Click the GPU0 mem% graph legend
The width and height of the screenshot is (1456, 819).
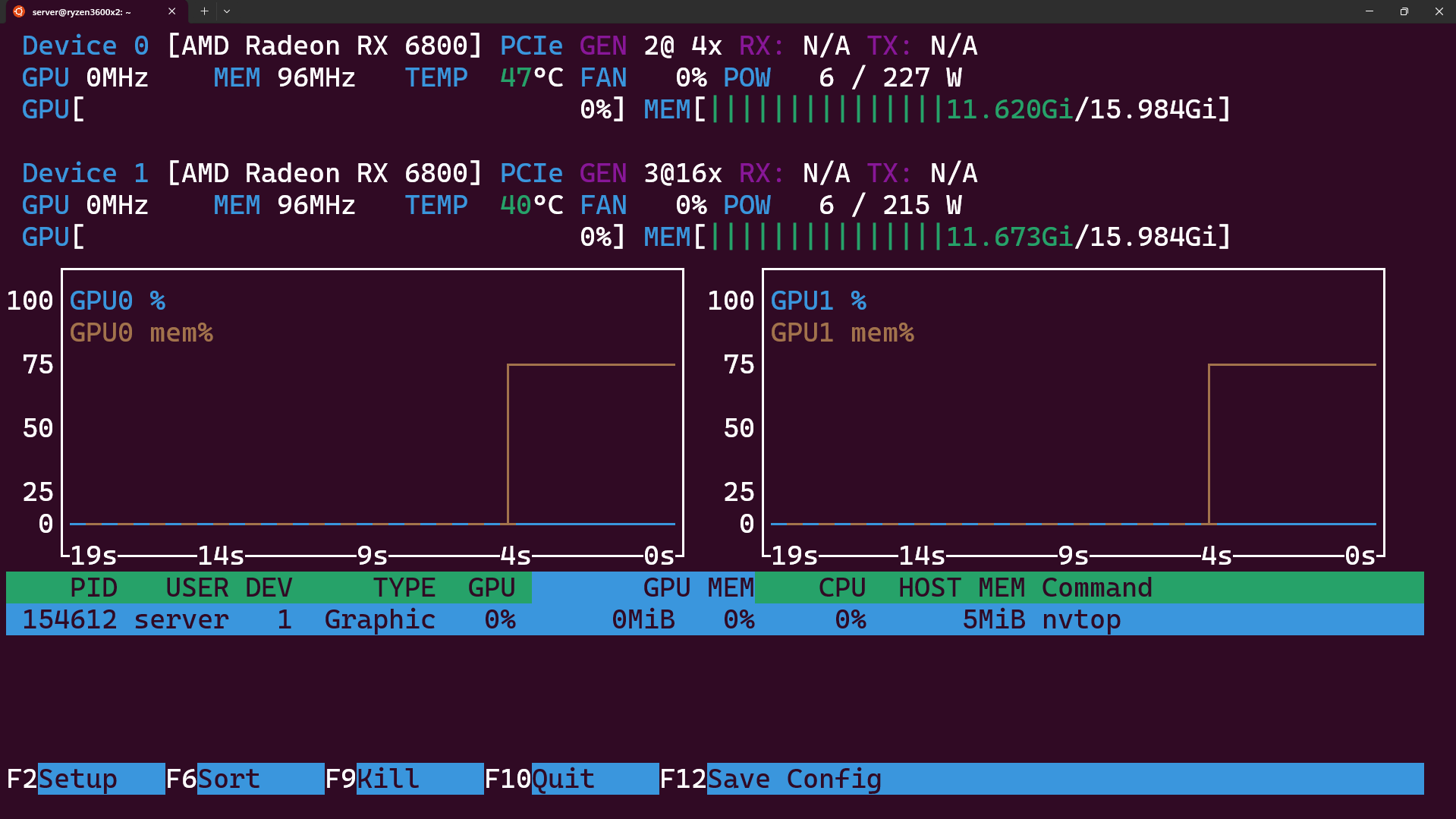pos(141,332)
